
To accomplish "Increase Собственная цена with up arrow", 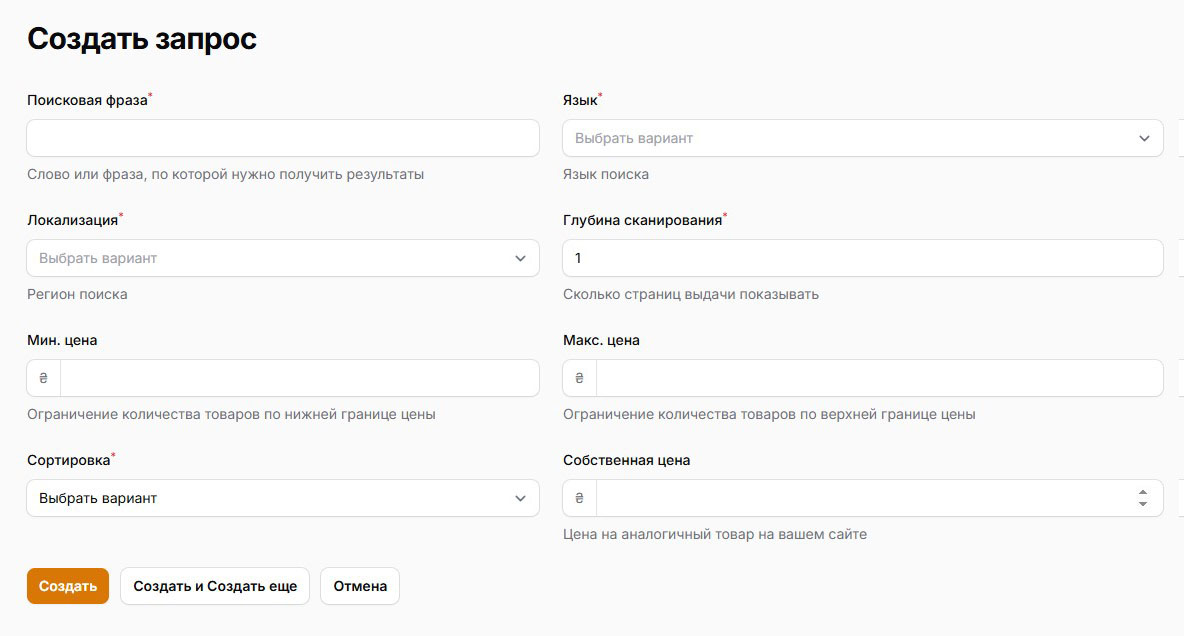I will [x=1143, y=492].
